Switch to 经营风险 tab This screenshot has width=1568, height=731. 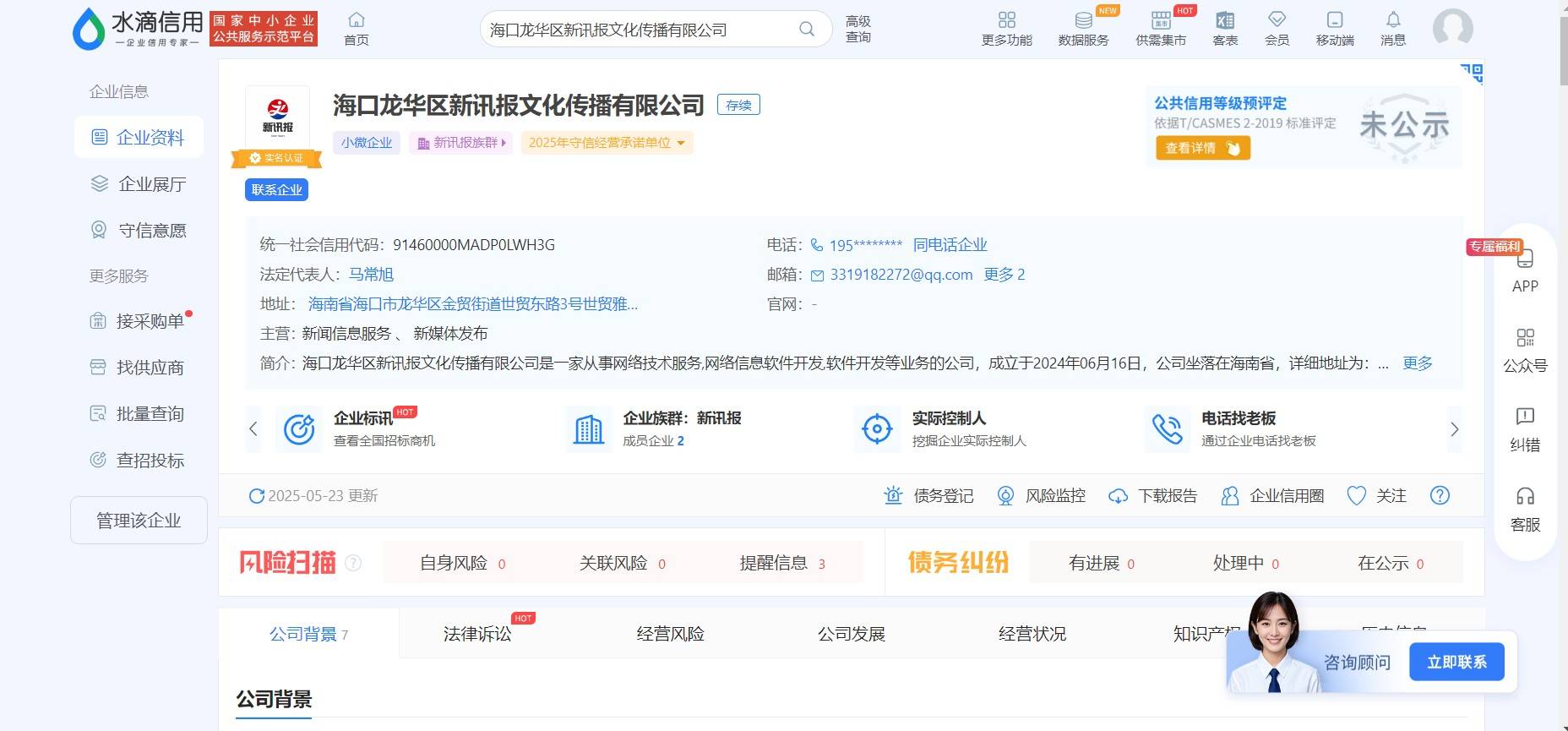click(670, 634)
